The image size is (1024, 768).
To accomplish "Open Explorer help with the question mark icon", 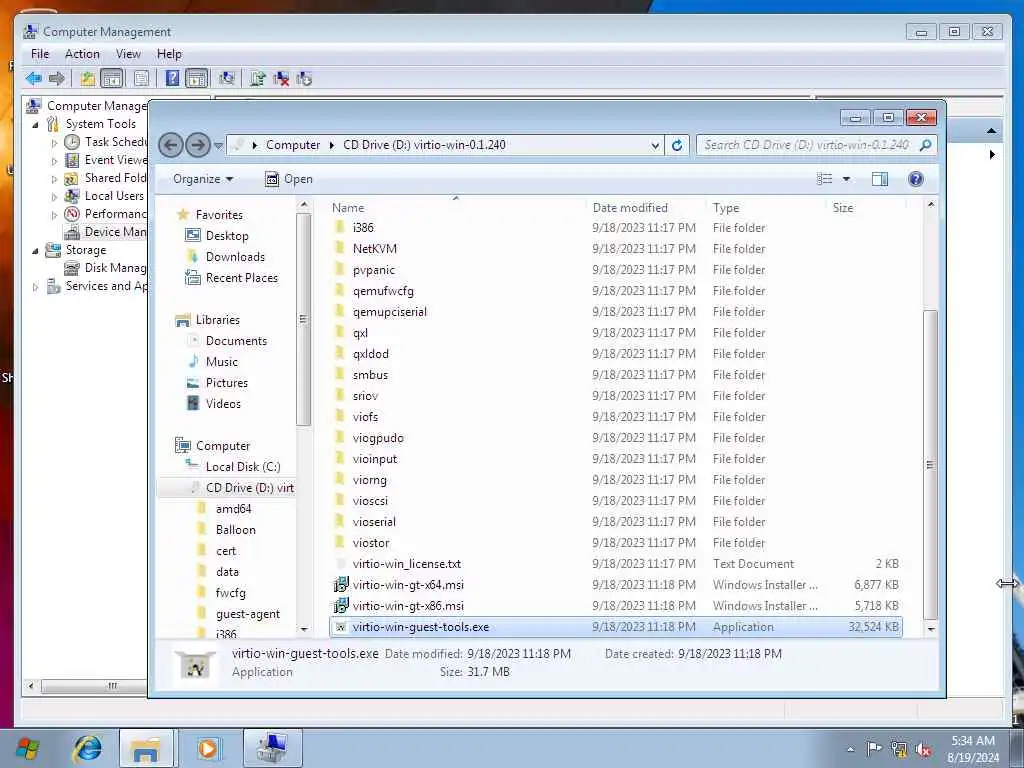I will (x=916, y=179).
